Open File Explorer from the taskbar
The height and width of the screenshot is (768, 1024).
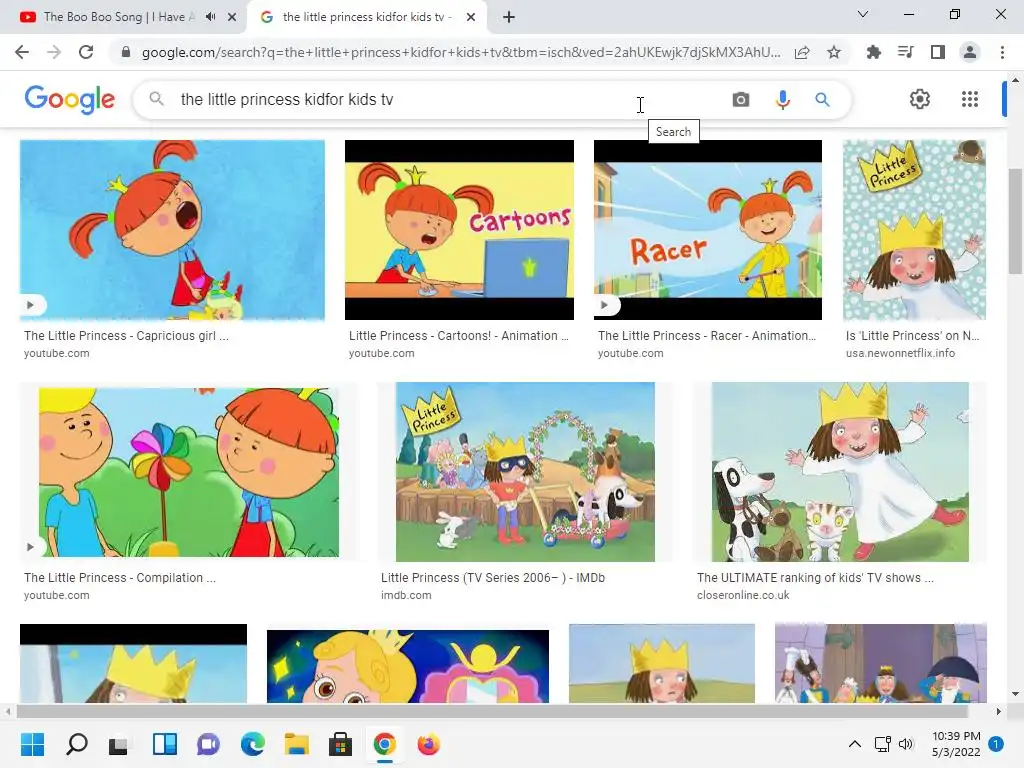pos(296,744)
